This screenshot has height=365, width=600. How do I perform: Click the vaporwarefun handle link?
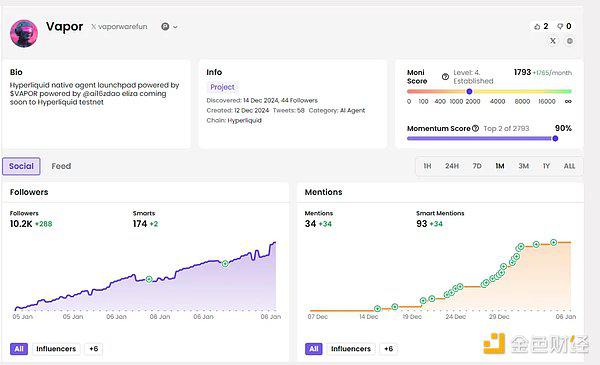pyautogui.click(x=119, y=27)
